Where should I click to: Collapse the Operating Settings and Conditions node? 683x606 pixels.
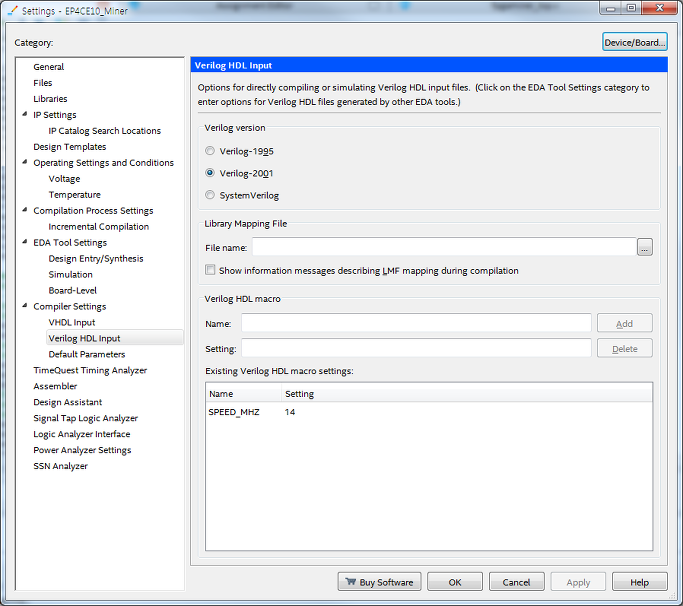tap(25, 163)
